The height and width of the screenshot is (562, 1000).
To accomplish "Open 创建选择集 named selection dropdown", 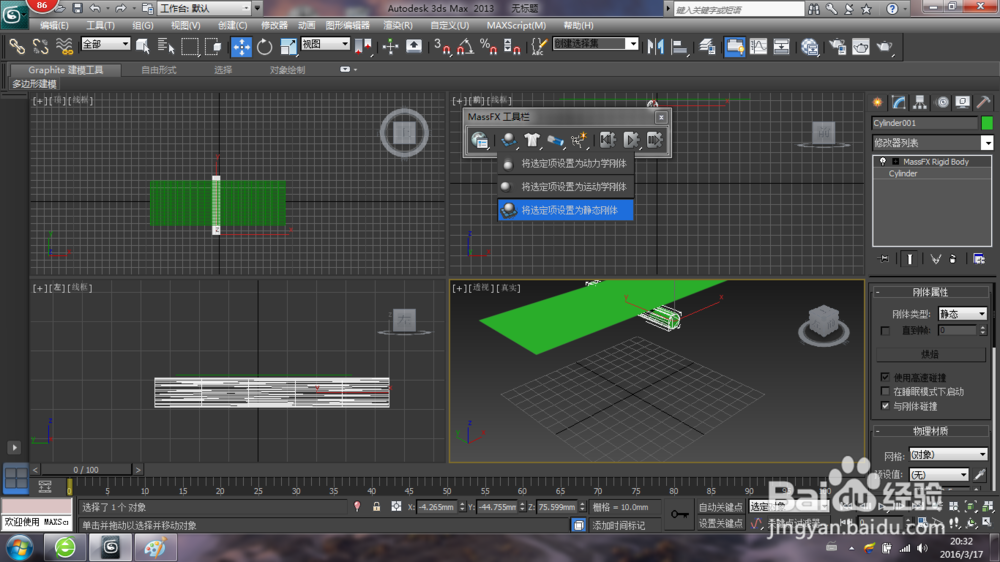I will (x=596, y=43).
